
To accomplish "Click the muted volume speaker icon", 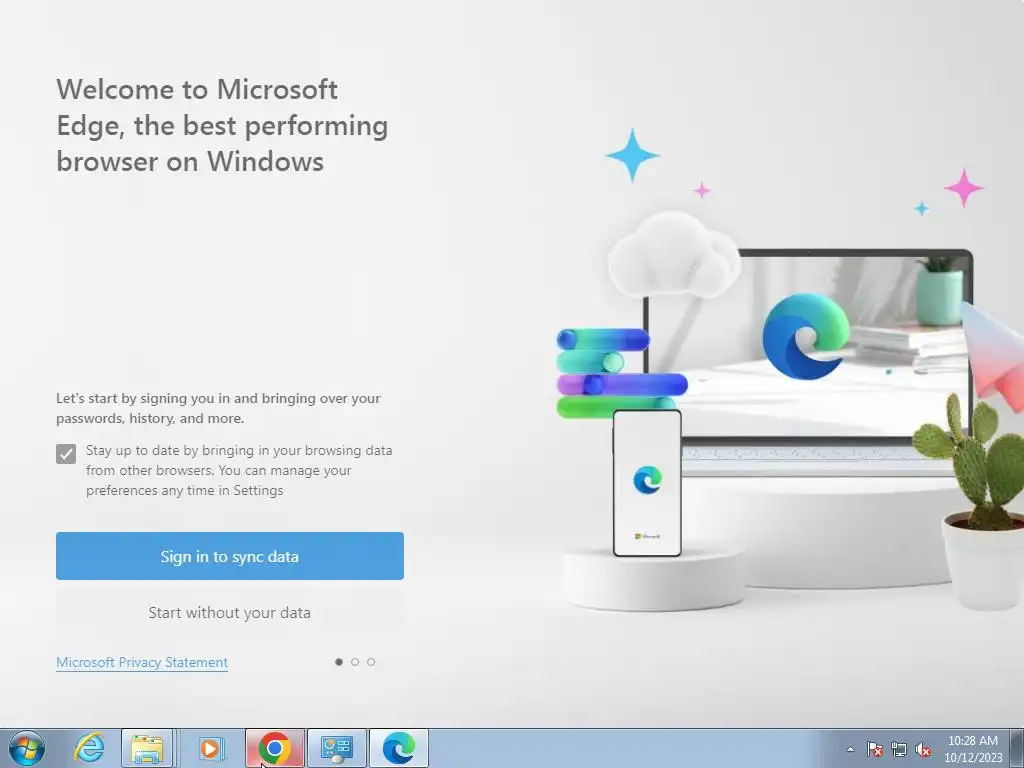I will pyautogui.click(x=923, y=749).
